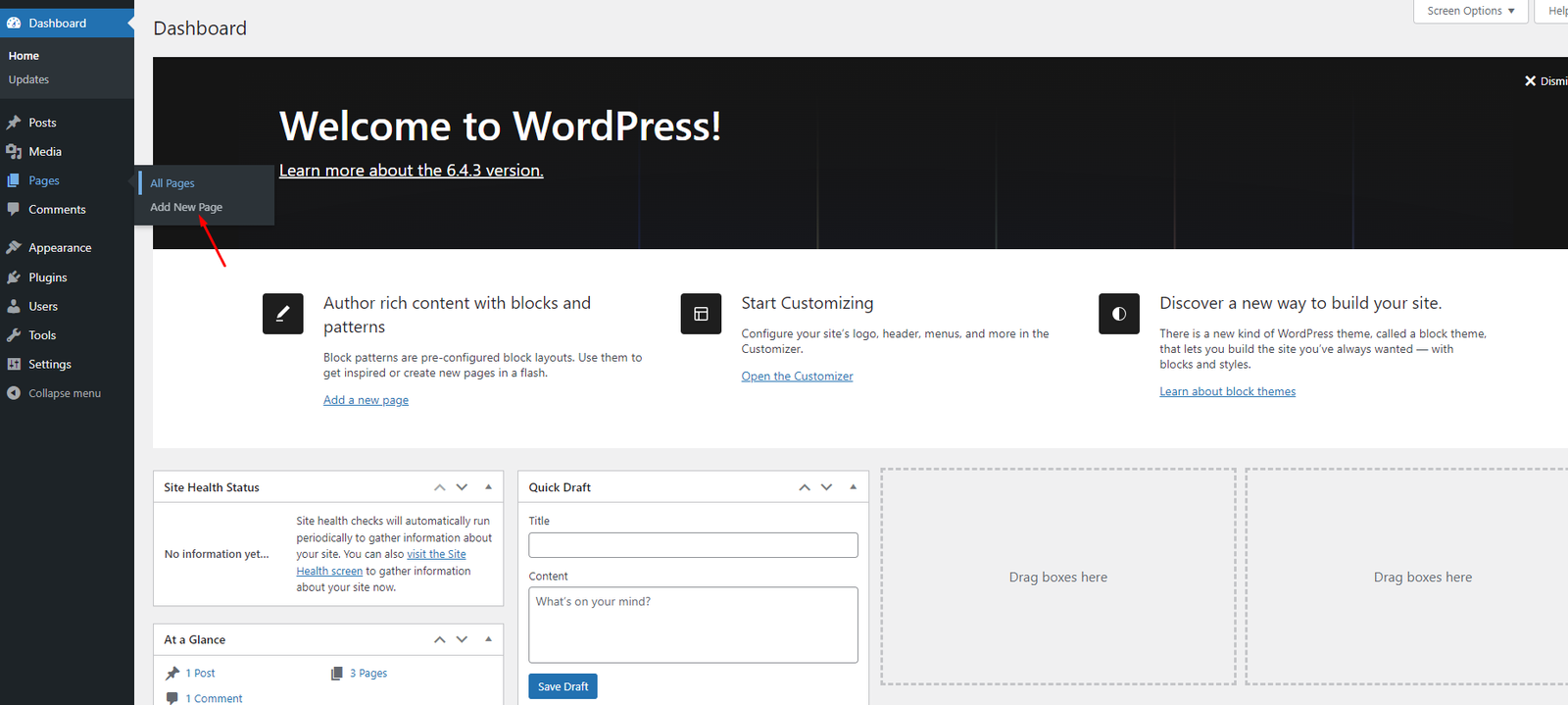Select Add New Page from Pages submenu
This screenshot has width=1568, height=705.
(x=186, y=208)
